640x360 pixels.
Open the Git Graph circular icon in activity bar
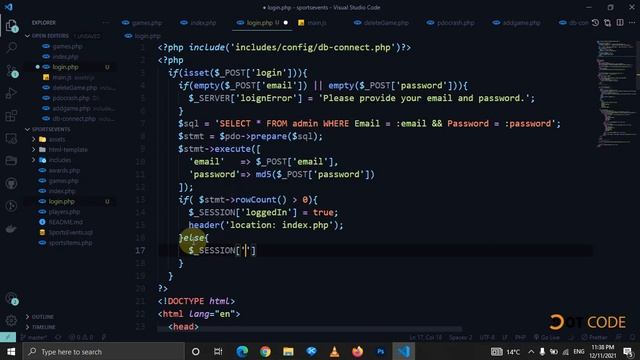tap(11, 206)
